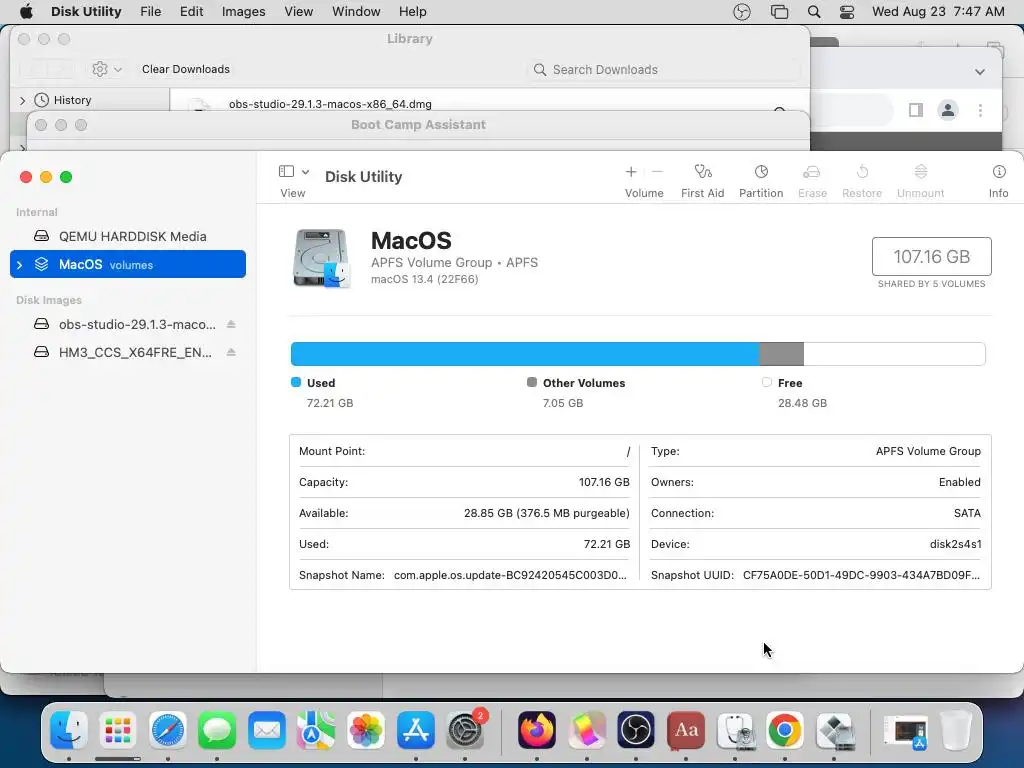Open Mail from the Dock
The image size is (1024, 768).
click(266, 730)
